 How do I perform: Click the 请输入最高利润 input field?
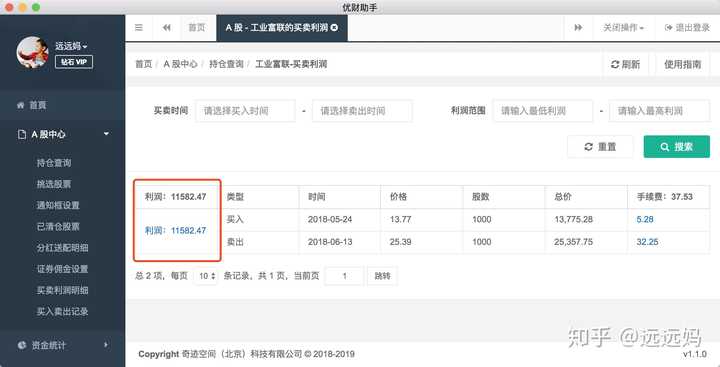(x=659, y=111)
